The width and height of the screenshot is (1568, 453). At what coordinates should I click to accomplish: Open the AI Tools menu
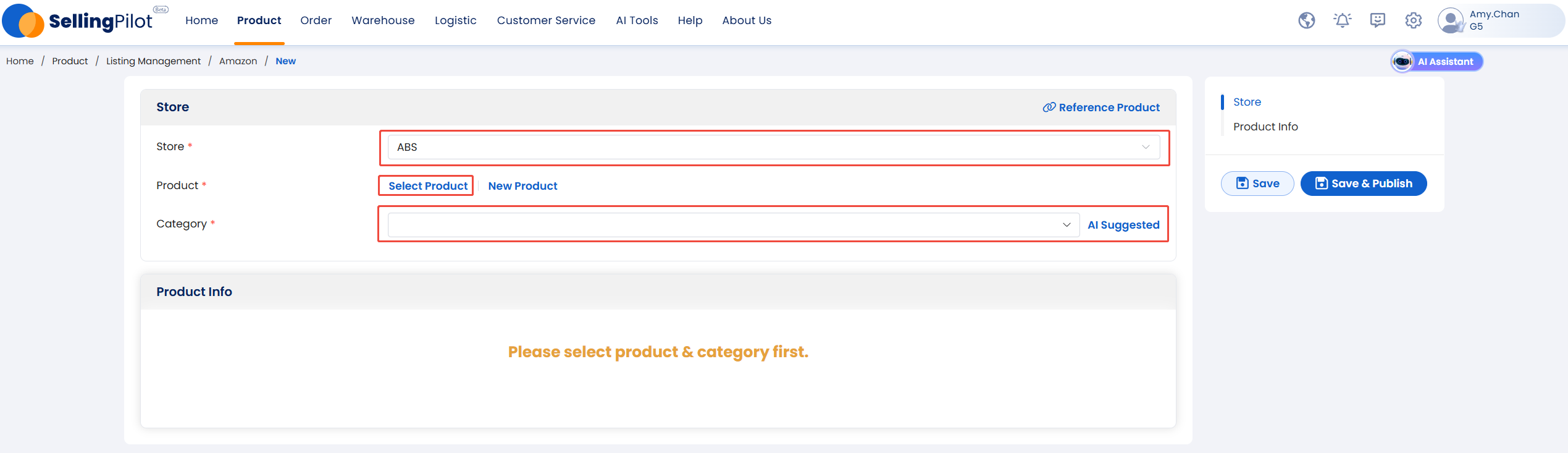point(637,20)
